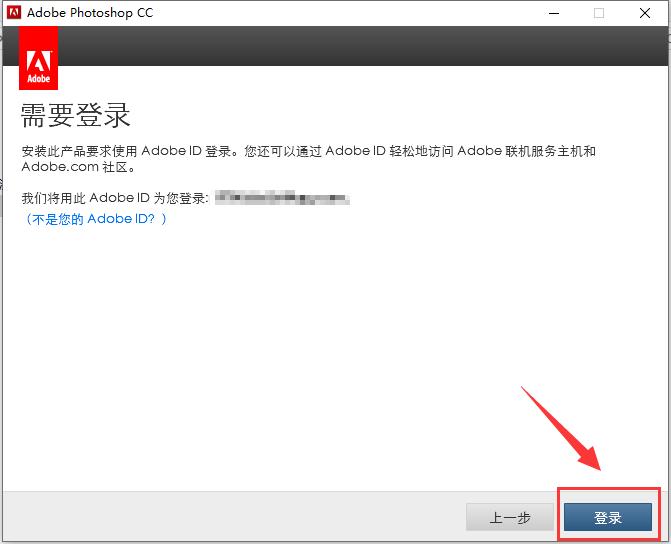
Task: Go back with the 上一步 button
Action: [510, 517]
